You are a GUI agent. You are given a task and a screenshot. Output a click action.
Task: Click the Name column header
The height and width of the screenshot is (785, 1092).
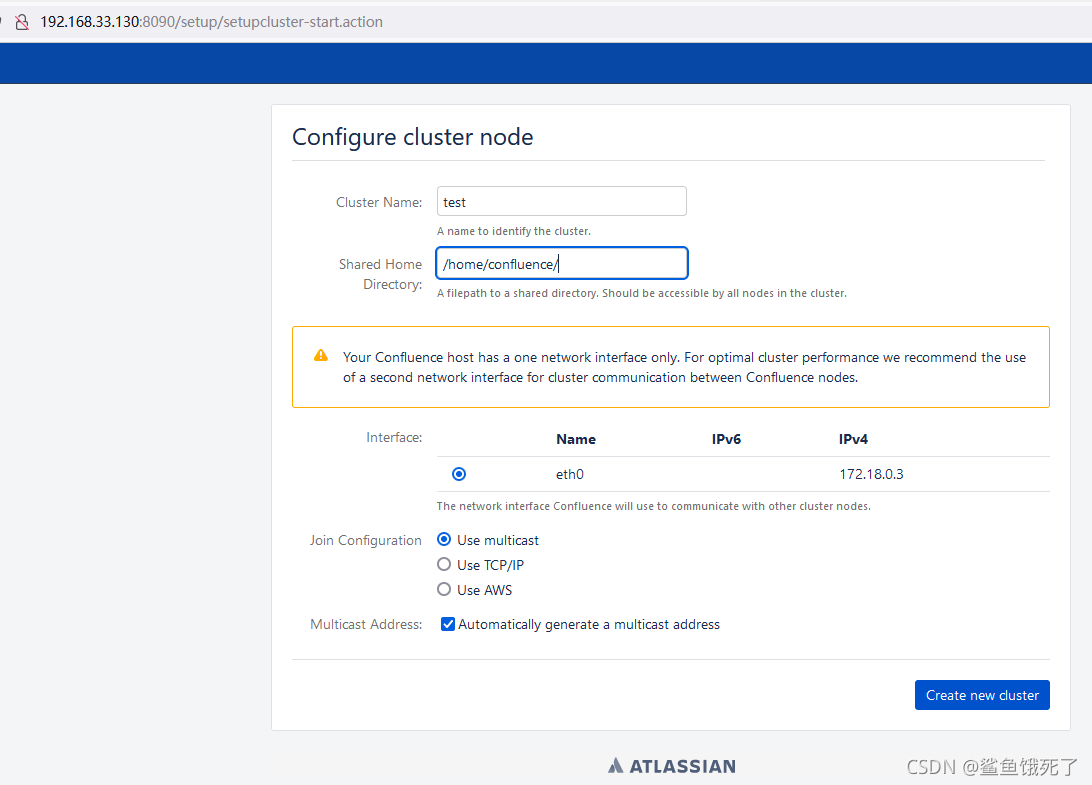[x=576, y=440]
